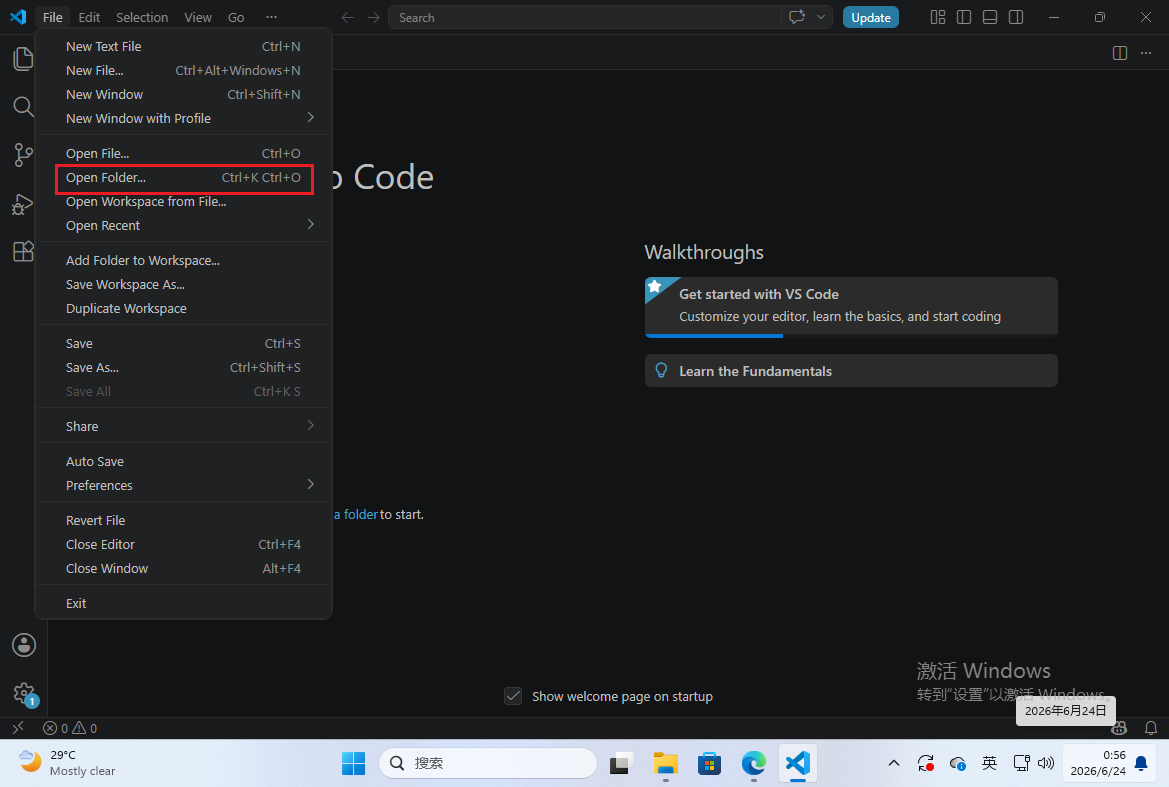Choose Close Editor
This screenshot has width=1169, height=787.
(x=183, y=544)
